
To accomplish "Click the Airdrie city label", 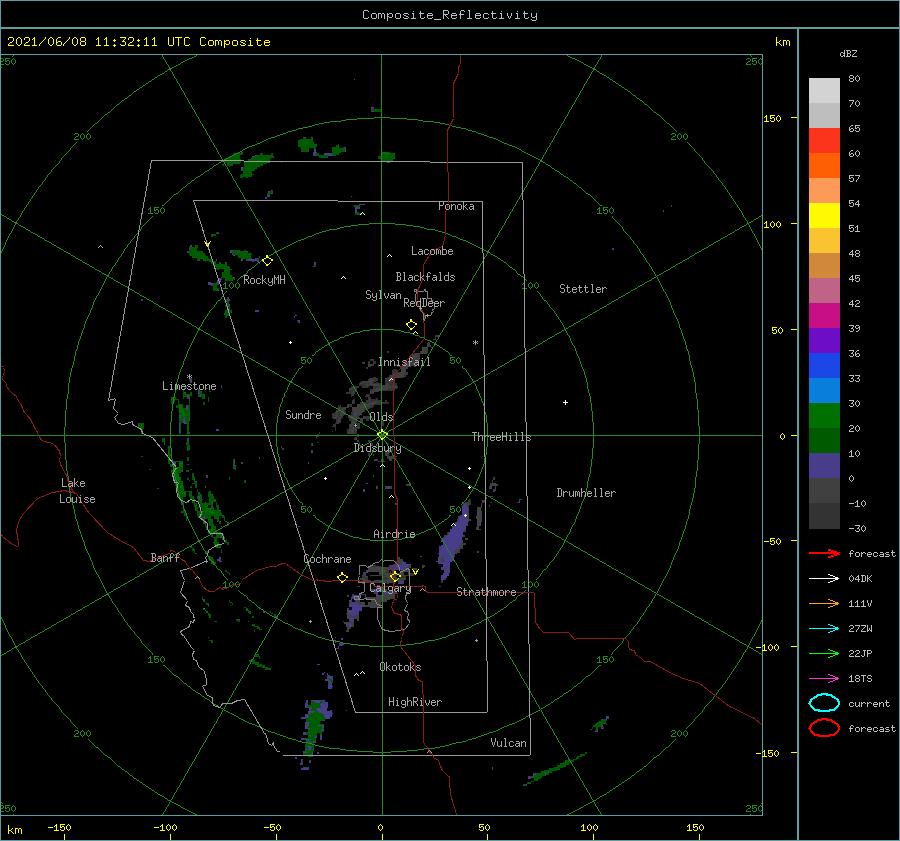I will tap(394, 534).
